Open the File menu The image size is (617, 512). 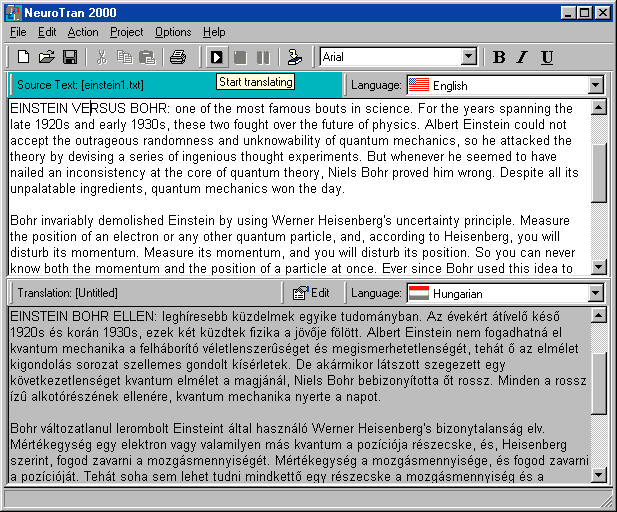coord(18,32)
